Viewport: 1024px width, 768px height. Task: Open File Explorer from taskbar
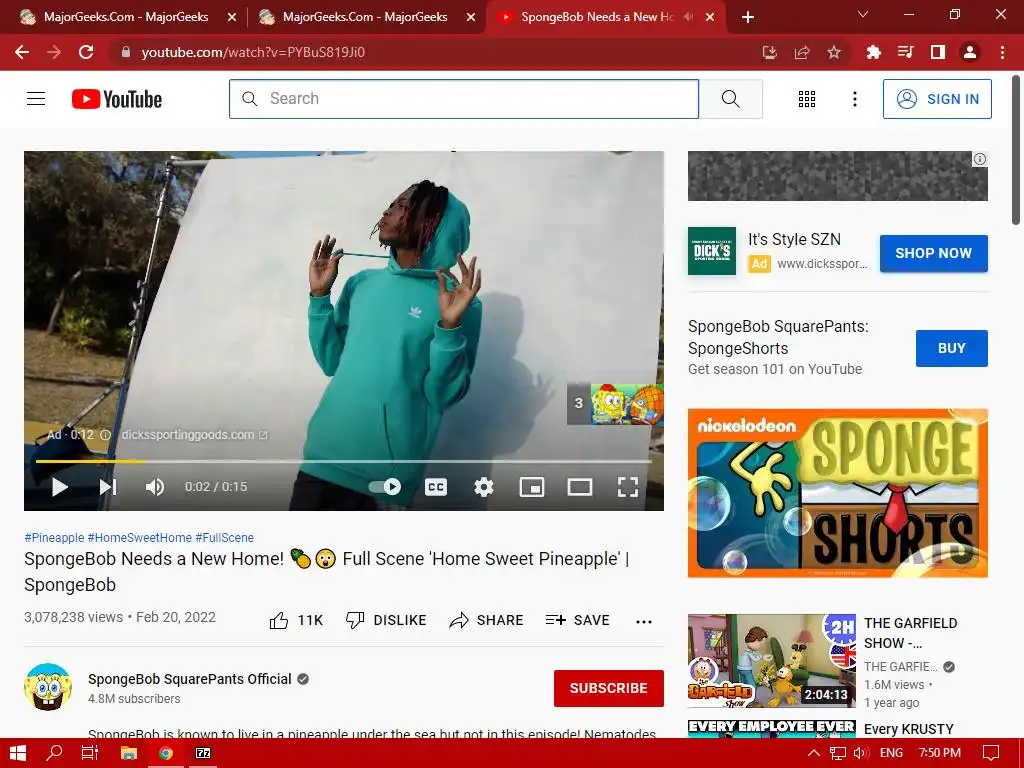(x=129, y=753)
